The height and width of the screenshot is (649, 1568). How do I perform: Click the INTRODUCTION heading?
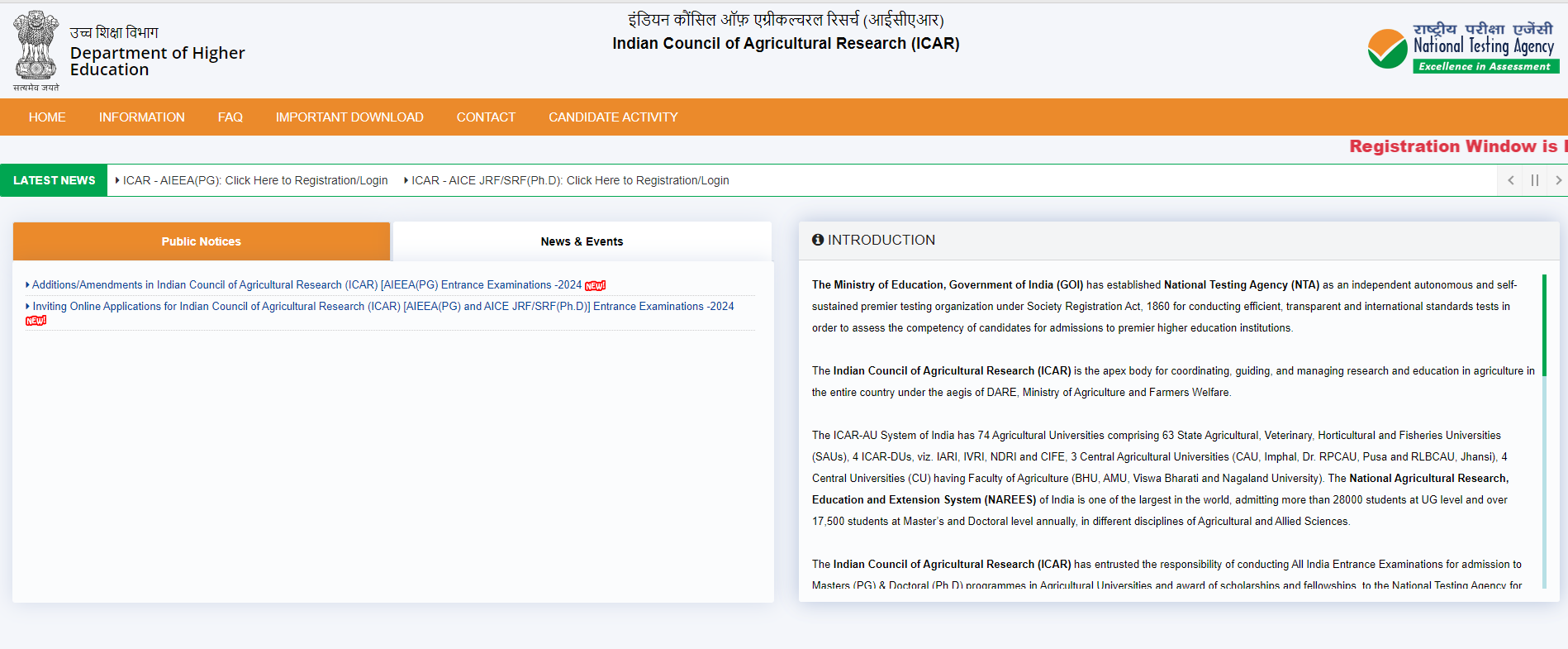pos(881,240)
